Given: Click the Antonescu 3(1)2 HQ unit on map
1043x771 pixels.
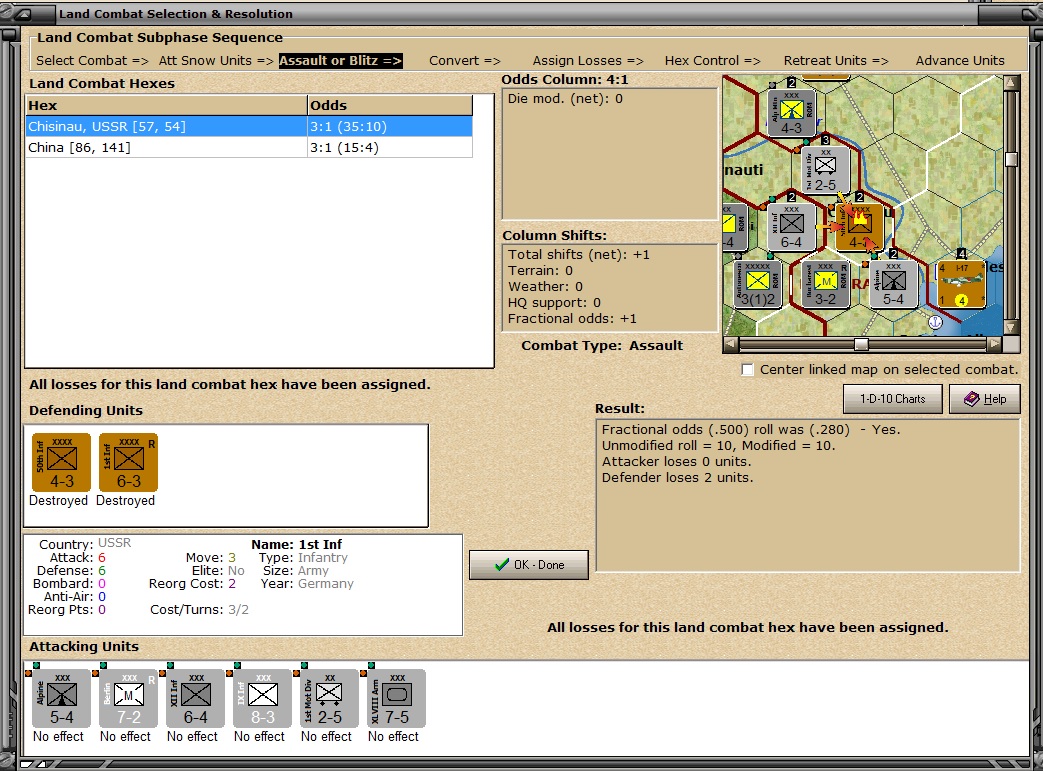Looking at the screenshot, I should click(x=758, y=285).
